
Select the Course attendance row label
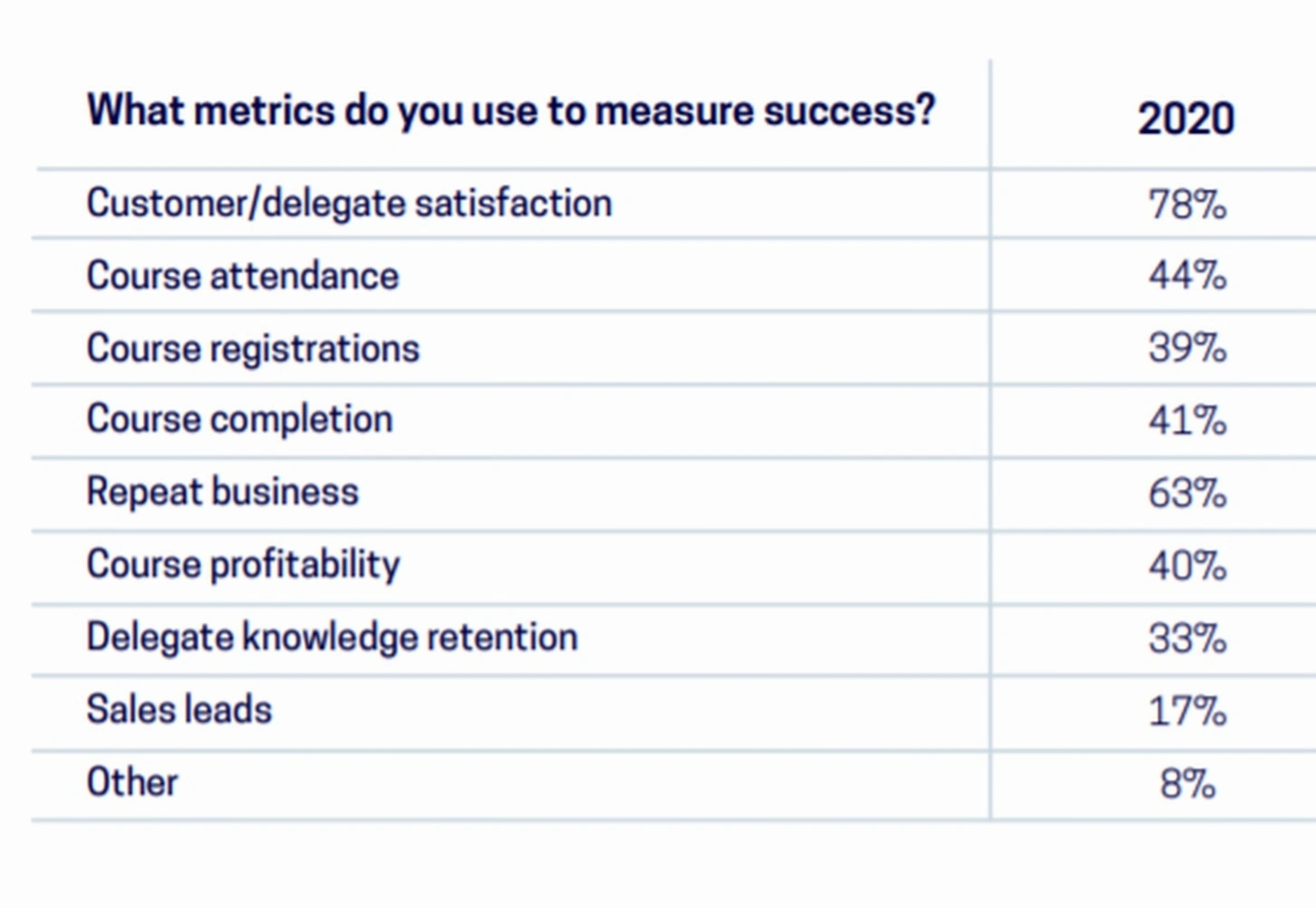point(242,276)
